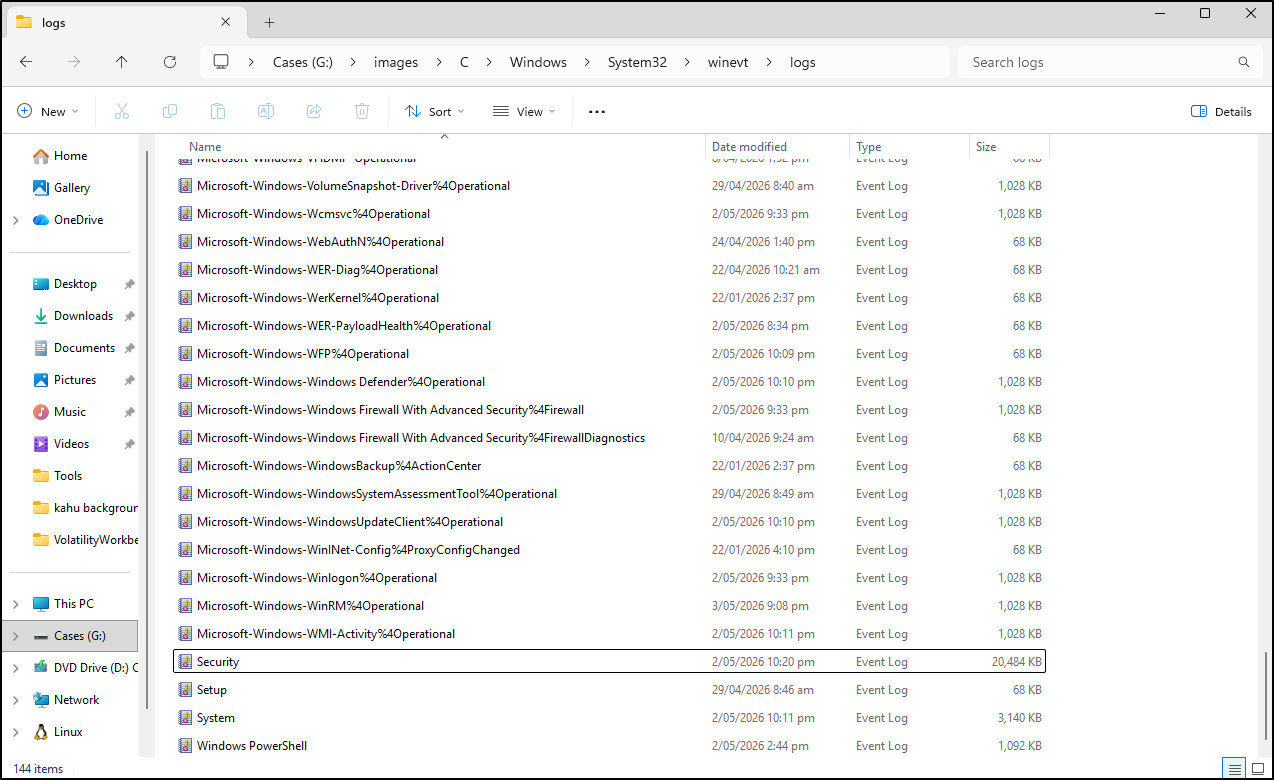
Task: Expand the Cases (G:) drive node
Action: [x=15, y=636]
